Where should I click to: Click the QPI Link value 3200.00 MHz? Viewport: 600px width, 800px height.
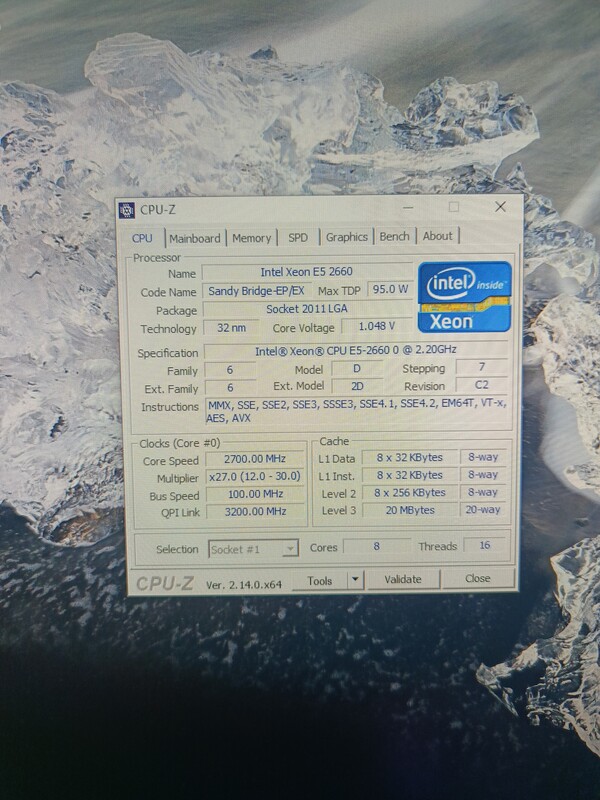pos(255,511)
